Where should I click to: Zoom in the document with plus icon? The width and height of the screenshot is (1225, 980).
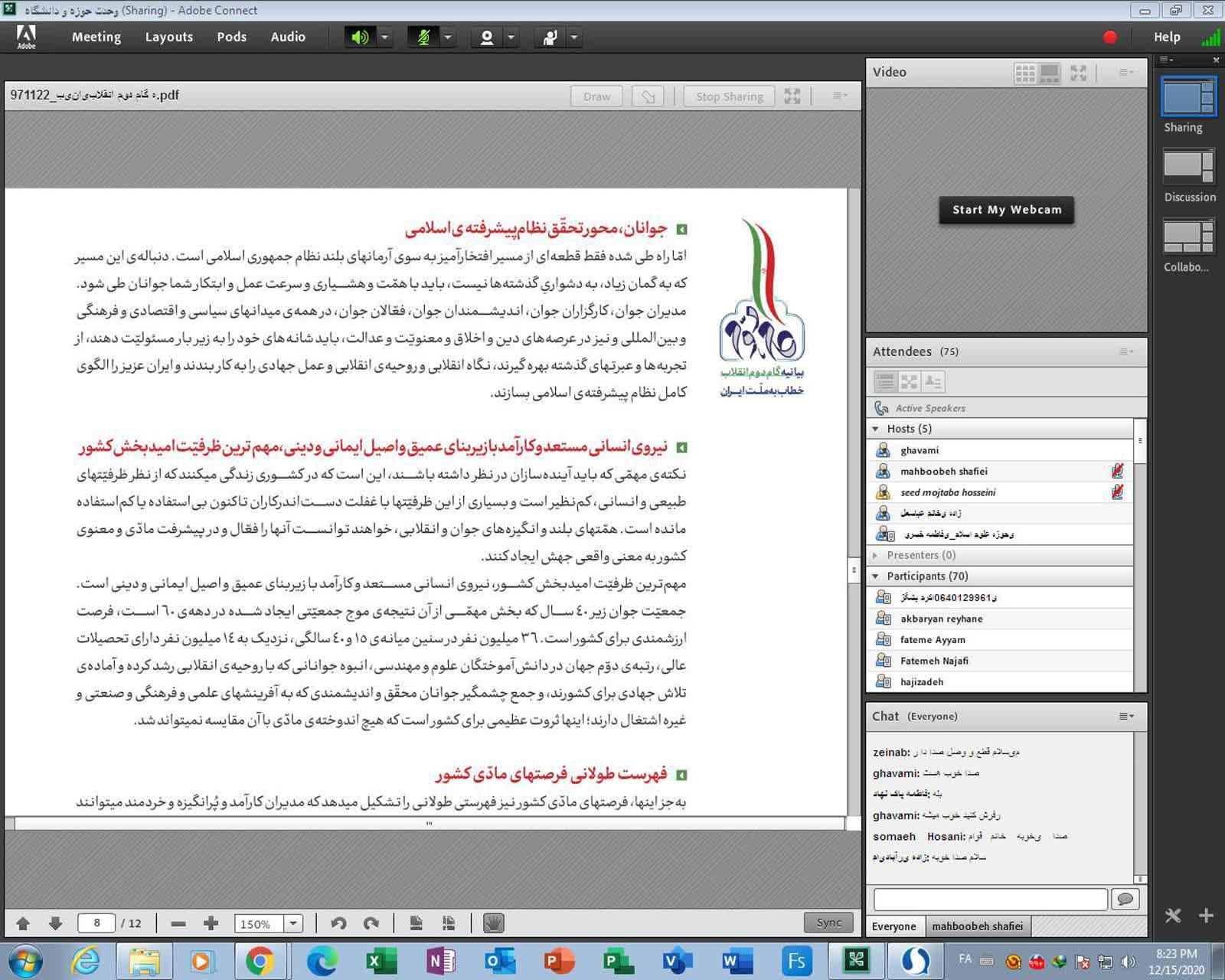click(x=211, y=923)
